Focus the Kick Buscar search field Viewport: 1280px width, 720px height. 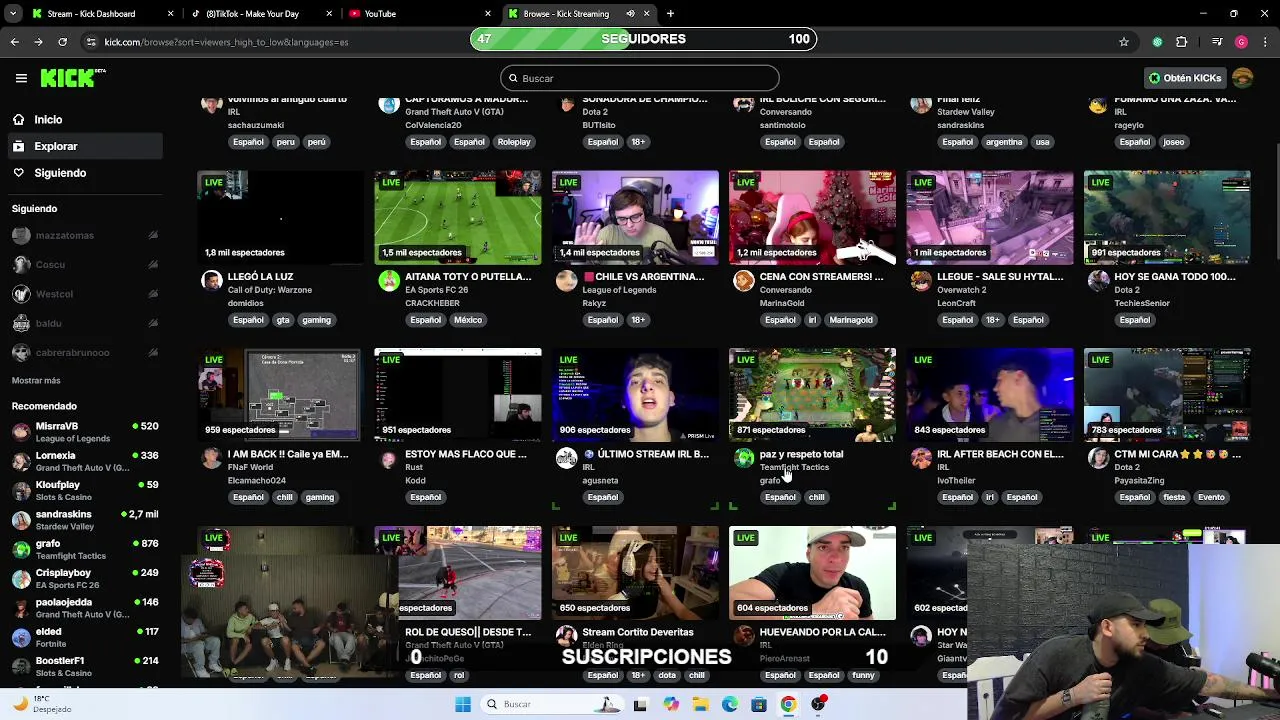[x=640, y=78]
